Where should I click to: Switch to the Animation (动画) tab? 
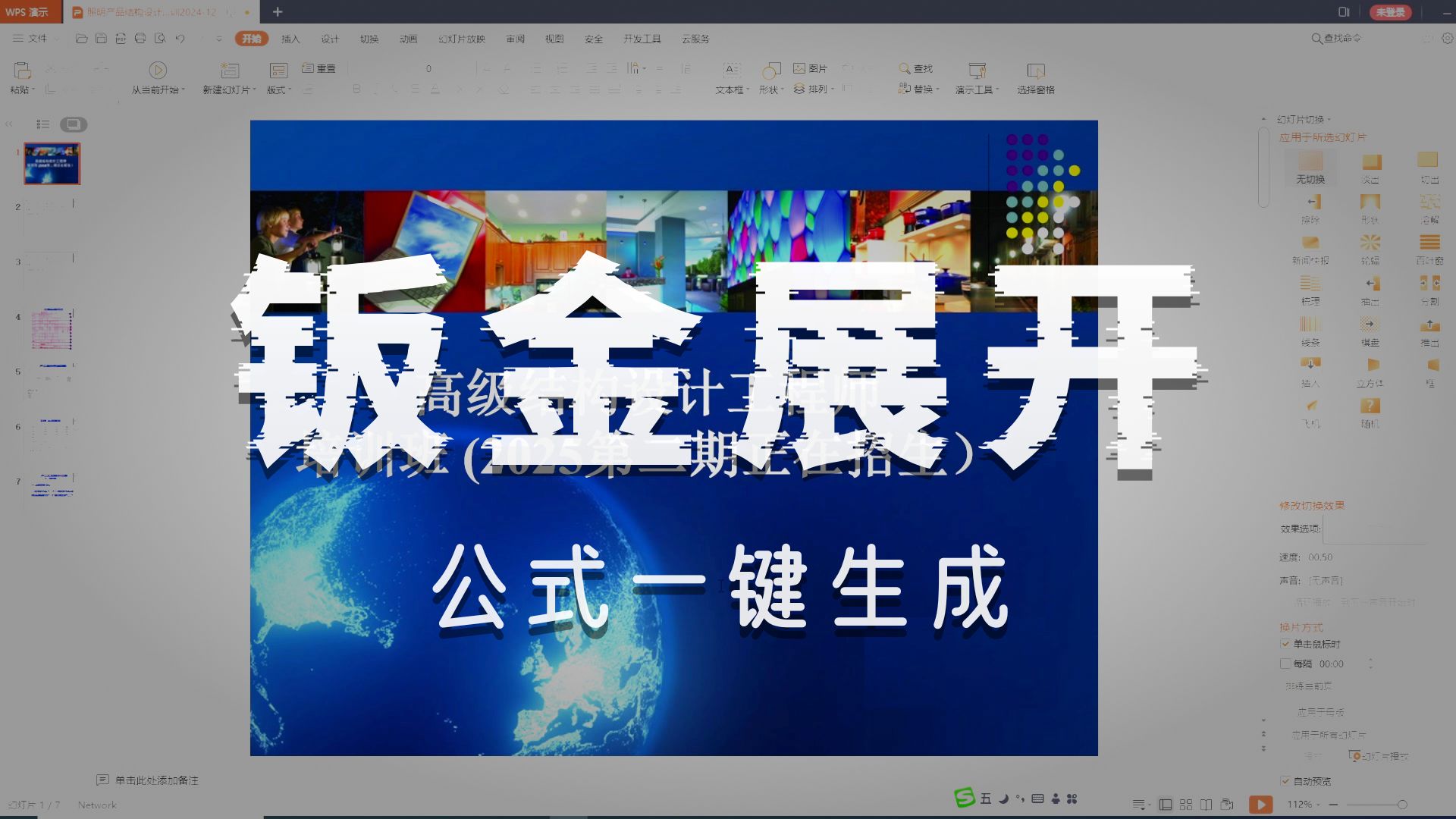tap(409, 39)
